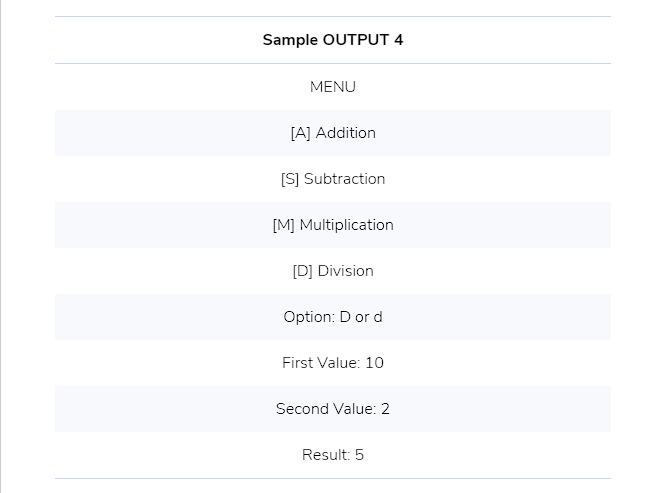Click the number 10 in First Value
The height and width of the screenshot is (493, 653).
click(374, 363)
